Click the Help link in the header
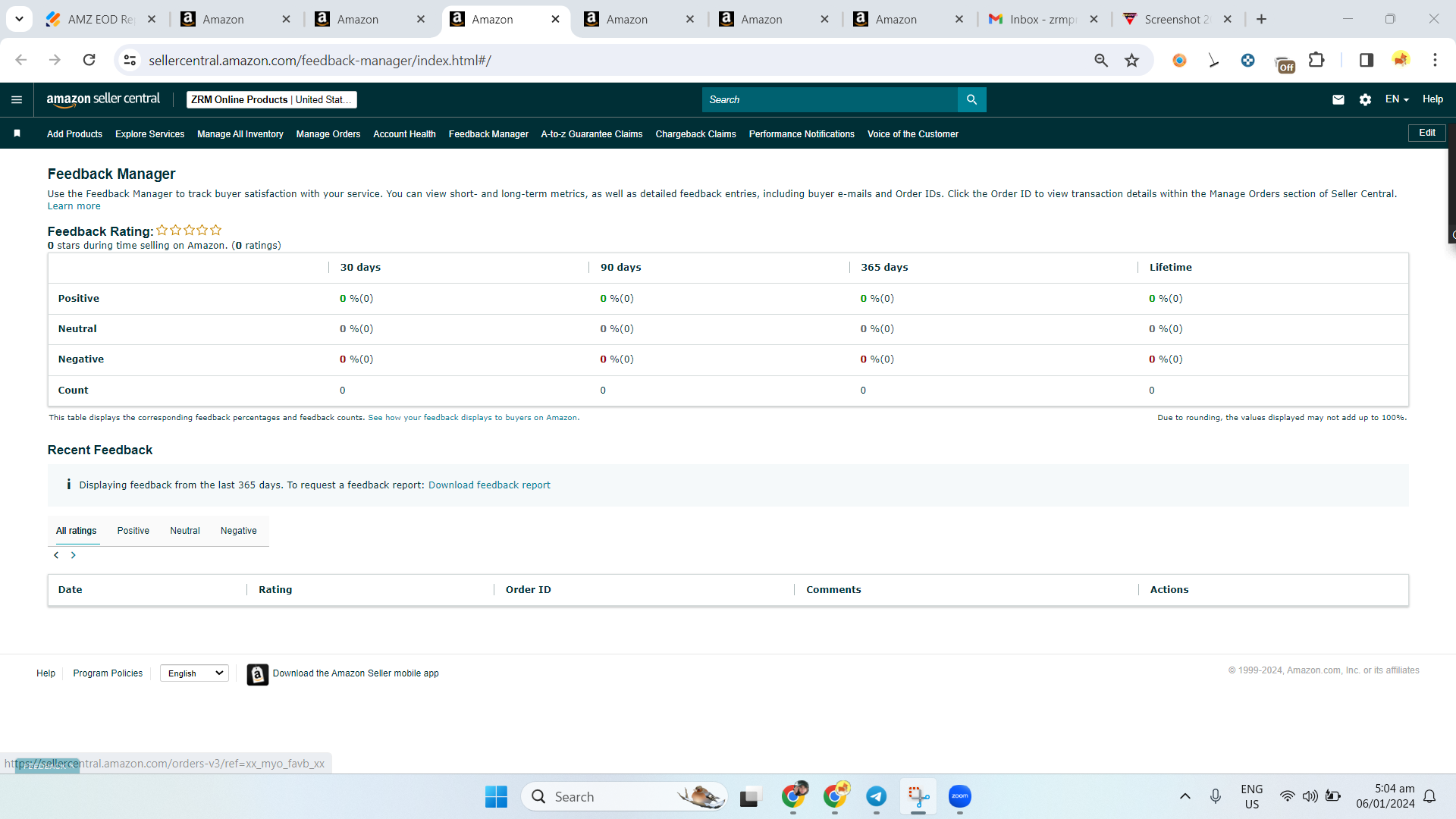1456x819 pixels. (x=1432, y=99)
